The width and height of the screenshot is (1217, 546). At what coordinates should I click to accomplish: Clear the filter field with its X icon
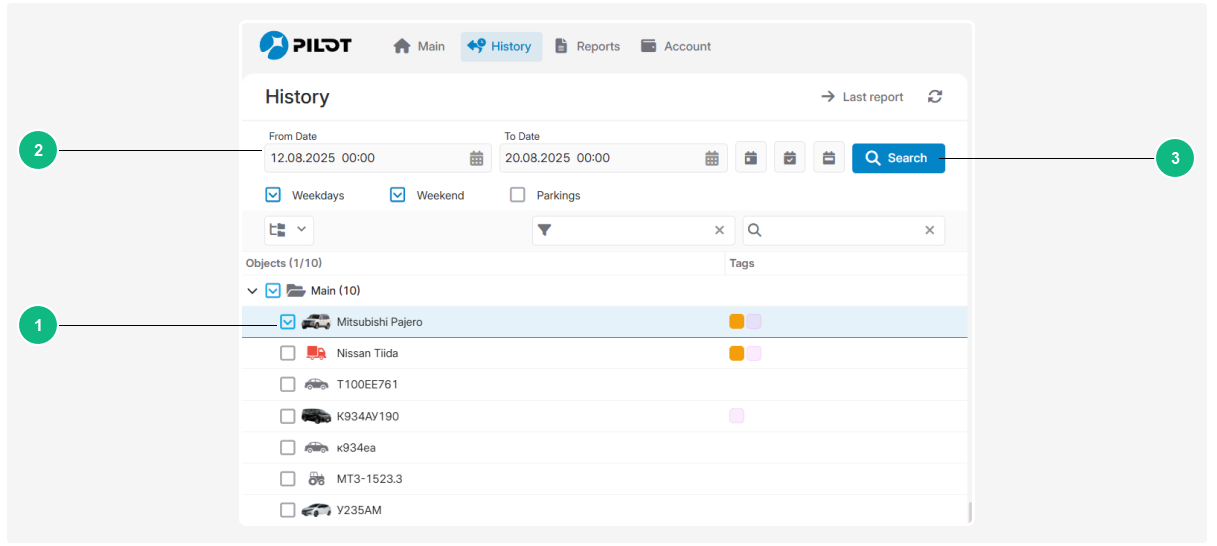[x=719, y=230]
